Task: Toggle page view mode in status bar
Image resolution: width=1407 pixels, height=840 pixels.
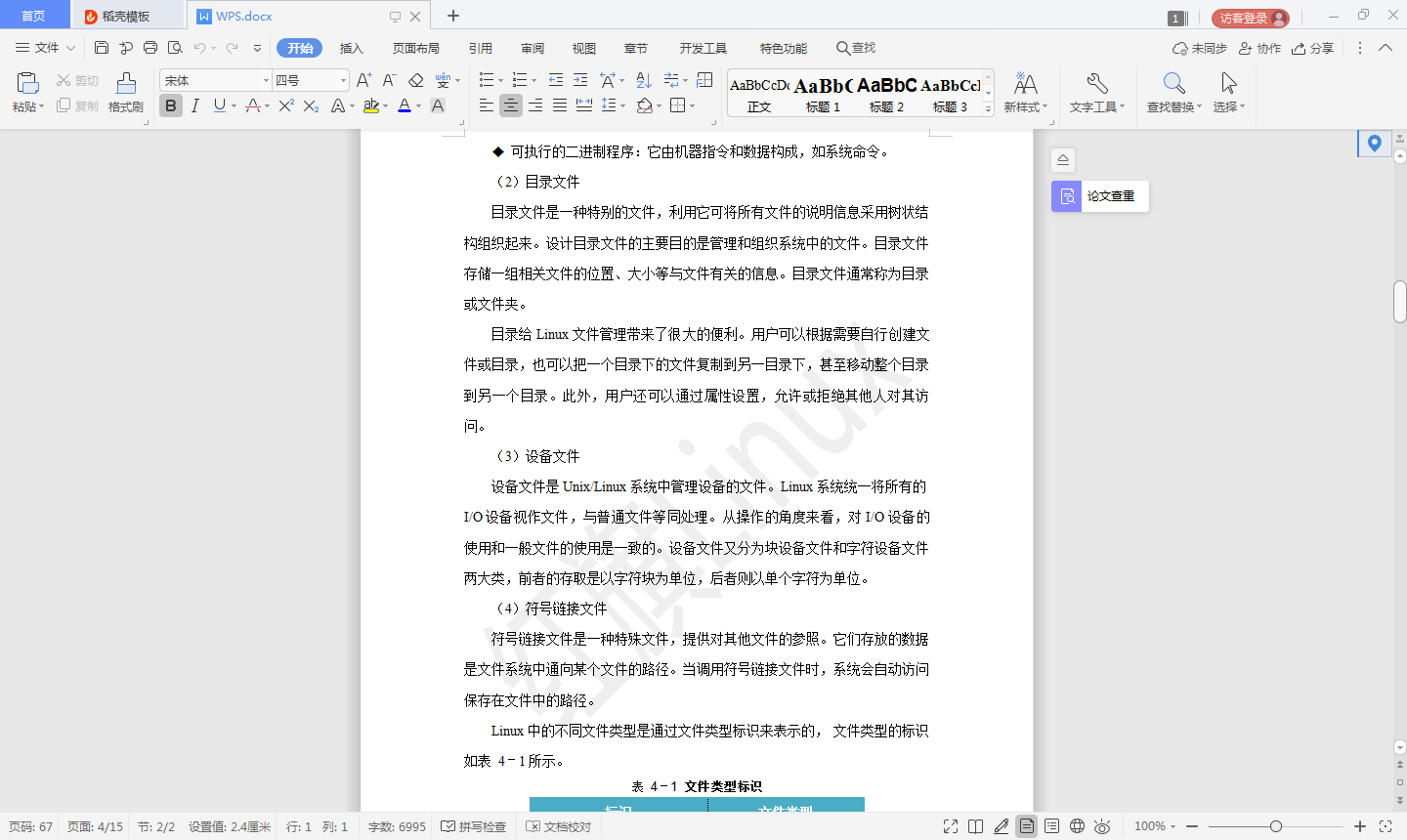Action: coord(1026,826)
